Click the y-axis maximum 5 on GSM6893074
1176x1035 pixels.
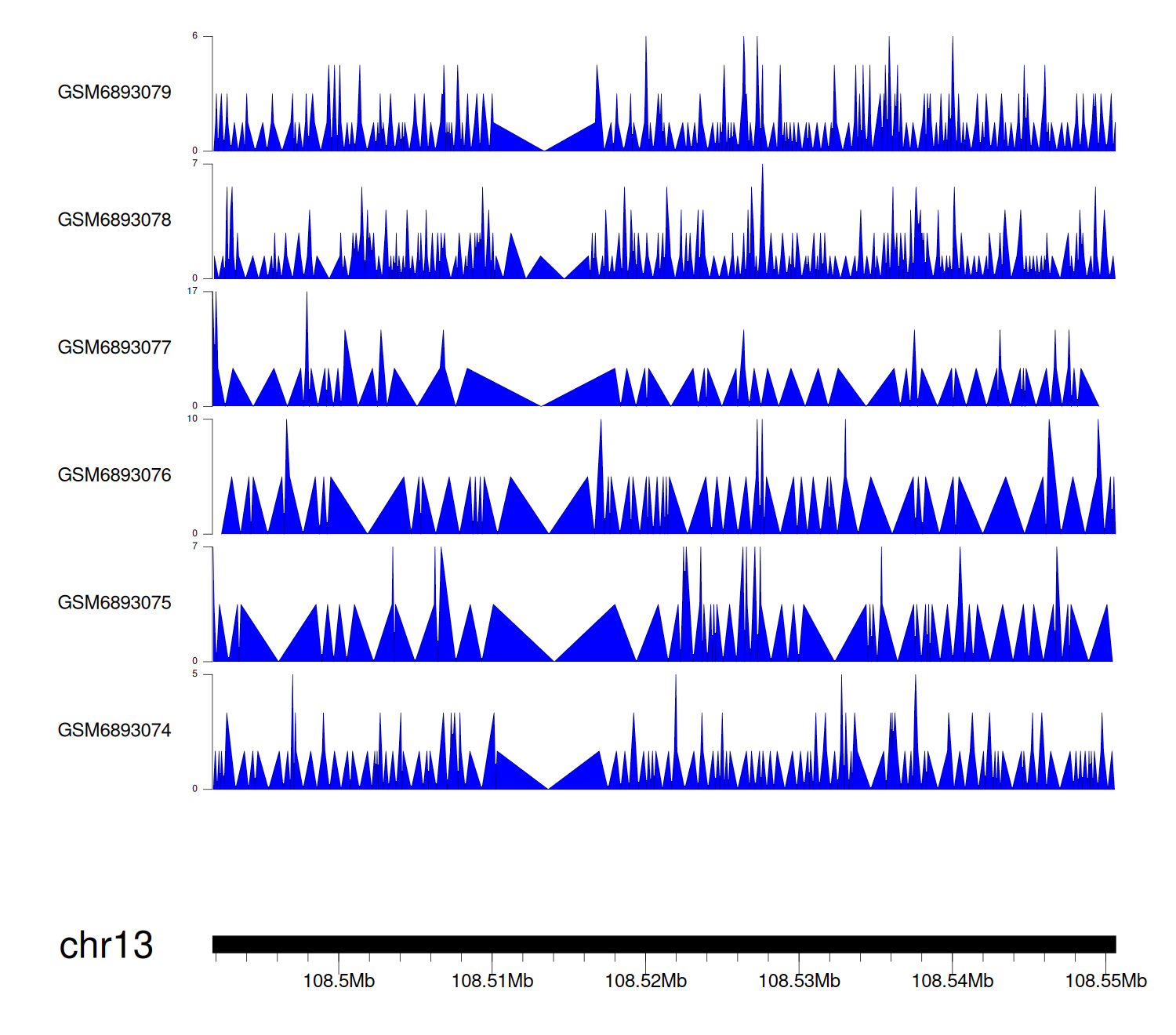pyautogui.click(x=195, y=674)
